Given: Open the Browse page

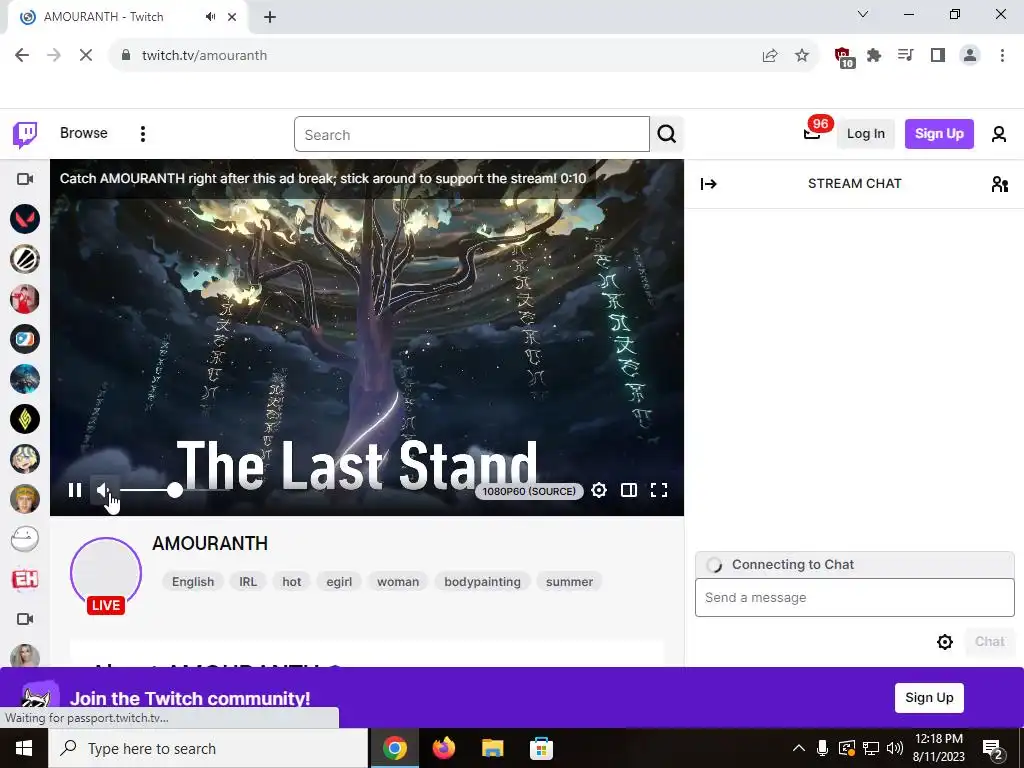Looking at the screenshot, I should [84, 133].
